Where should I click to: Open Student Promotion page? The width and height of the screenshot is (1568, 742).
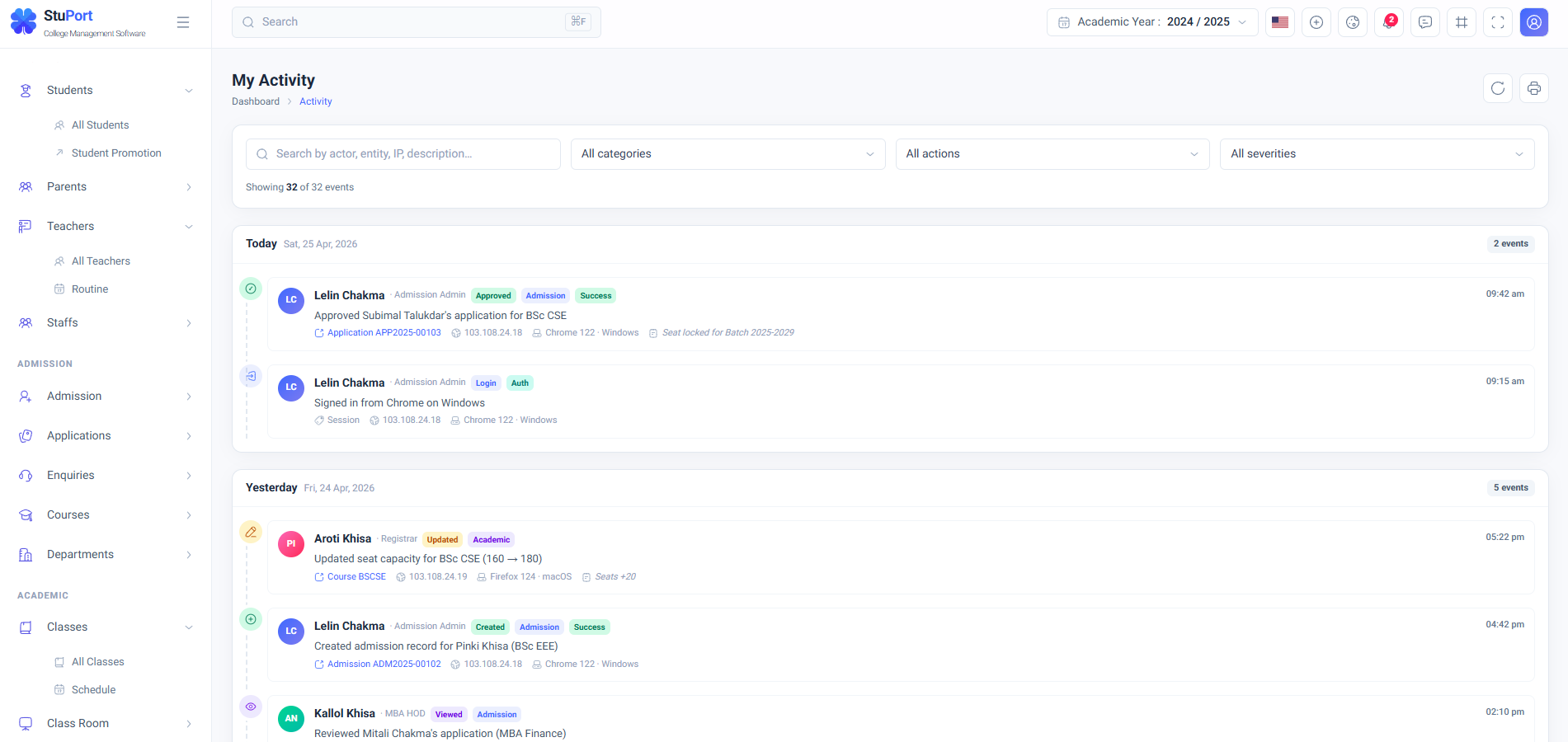tap(116, 153)
